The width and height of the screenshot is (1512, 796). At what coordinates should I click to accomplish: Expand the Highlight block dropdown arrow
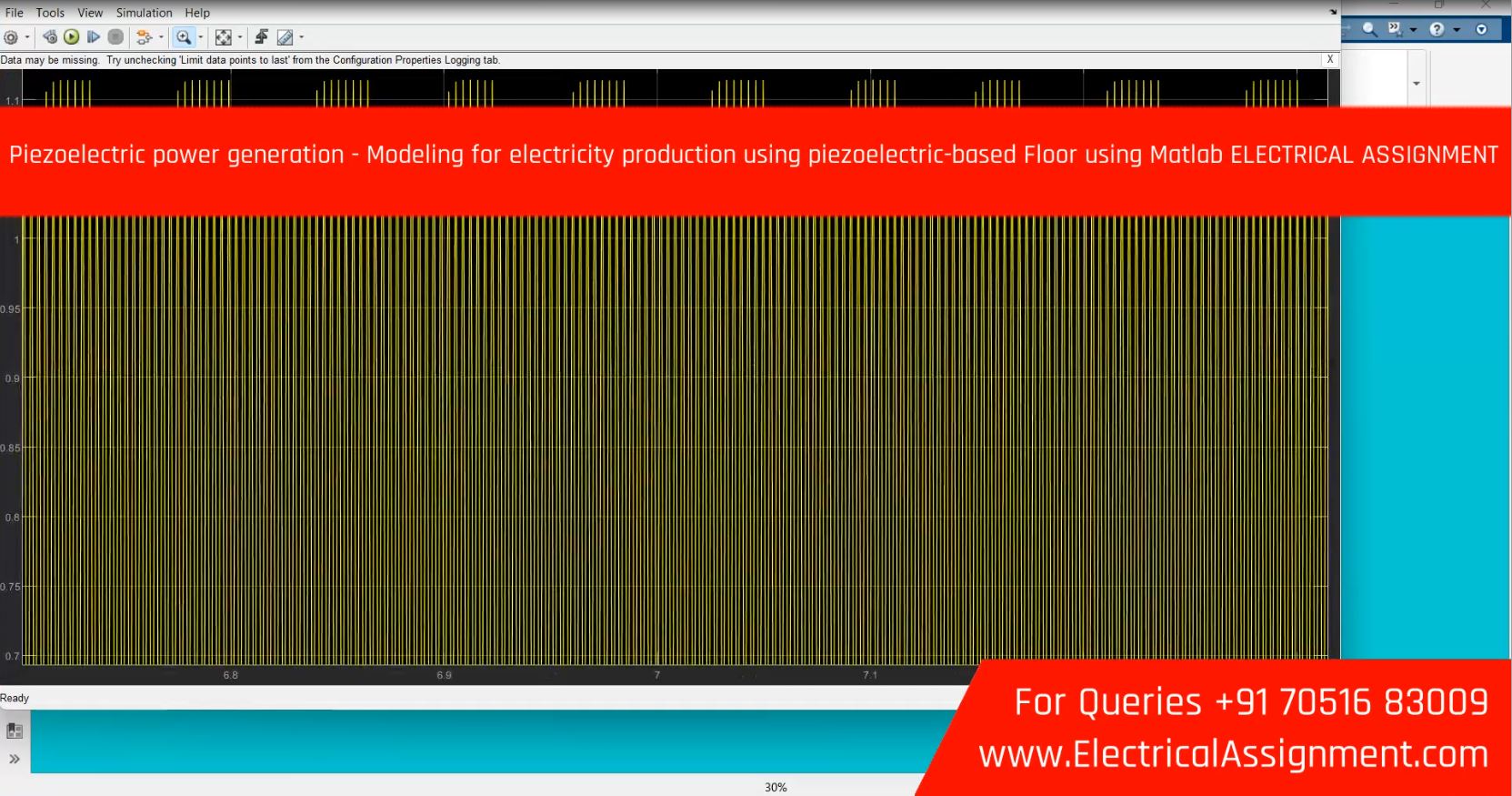pos(161,37)
